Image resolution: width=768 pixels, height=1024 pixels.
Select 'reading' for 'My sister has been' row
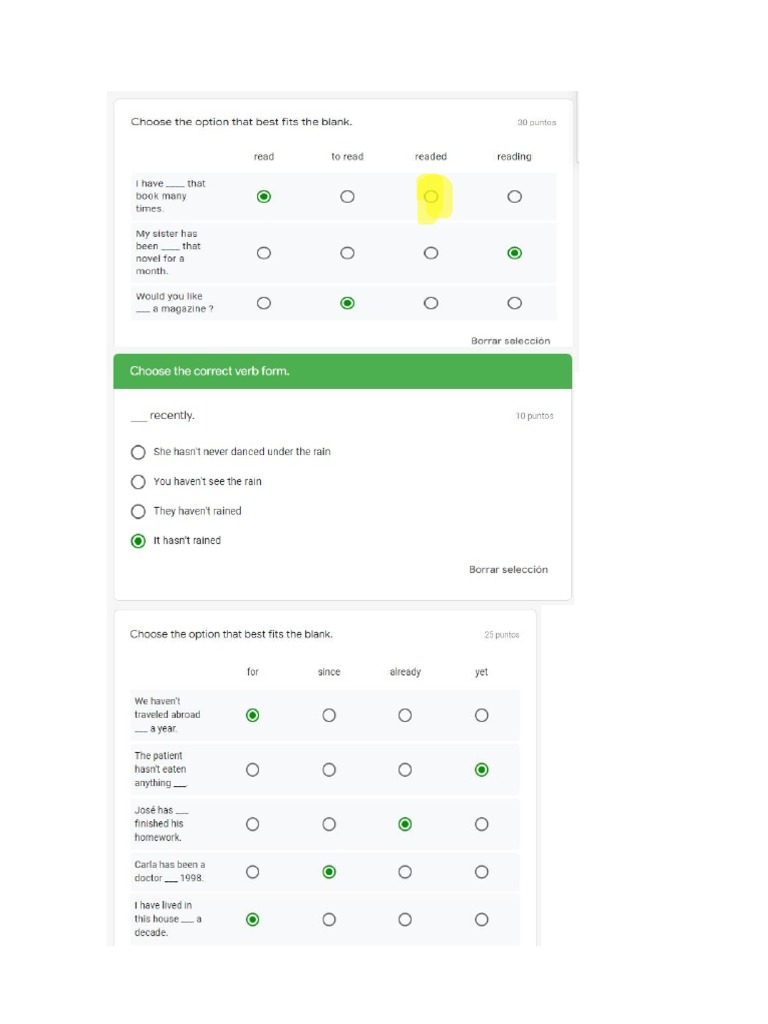(x=514, y=253)
